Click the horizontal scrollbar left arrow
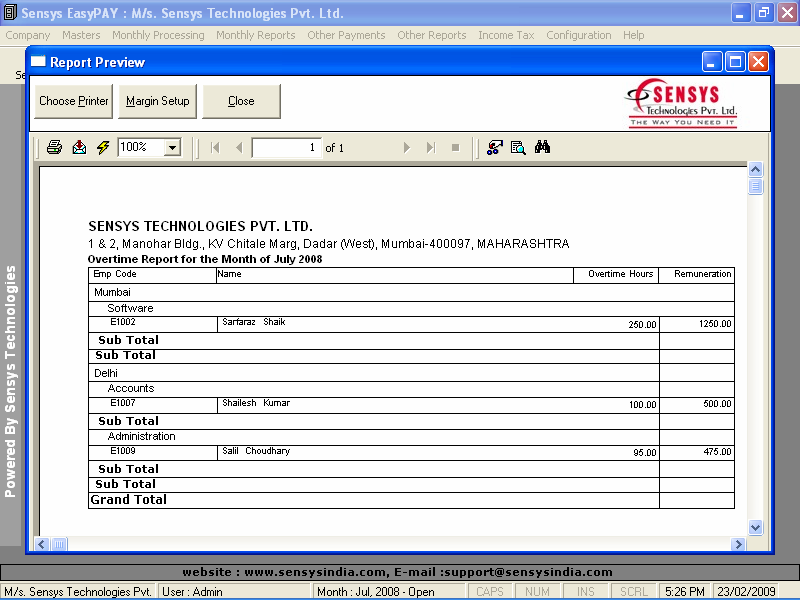 tap(42, 544)
